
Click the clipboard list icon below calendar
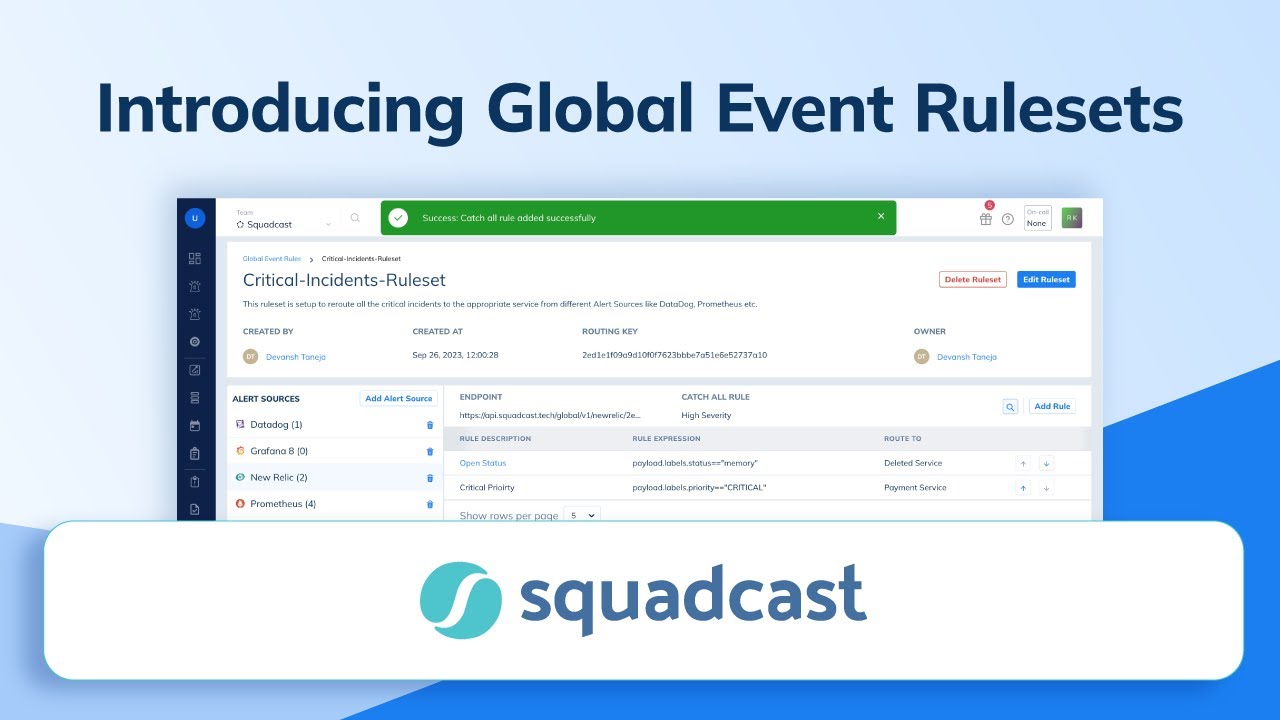(195, 453)
